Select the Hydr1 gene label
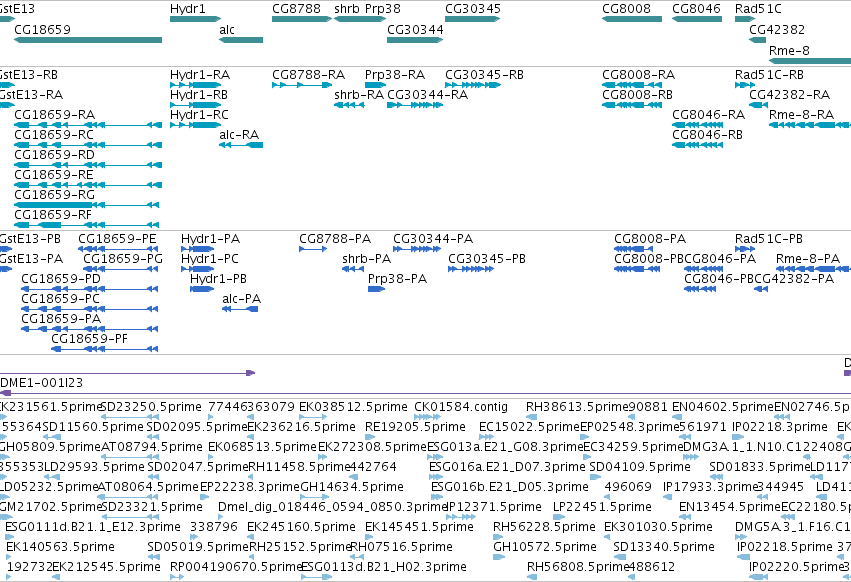The height and width of the screenshot is (582, 851). [188, 9]
